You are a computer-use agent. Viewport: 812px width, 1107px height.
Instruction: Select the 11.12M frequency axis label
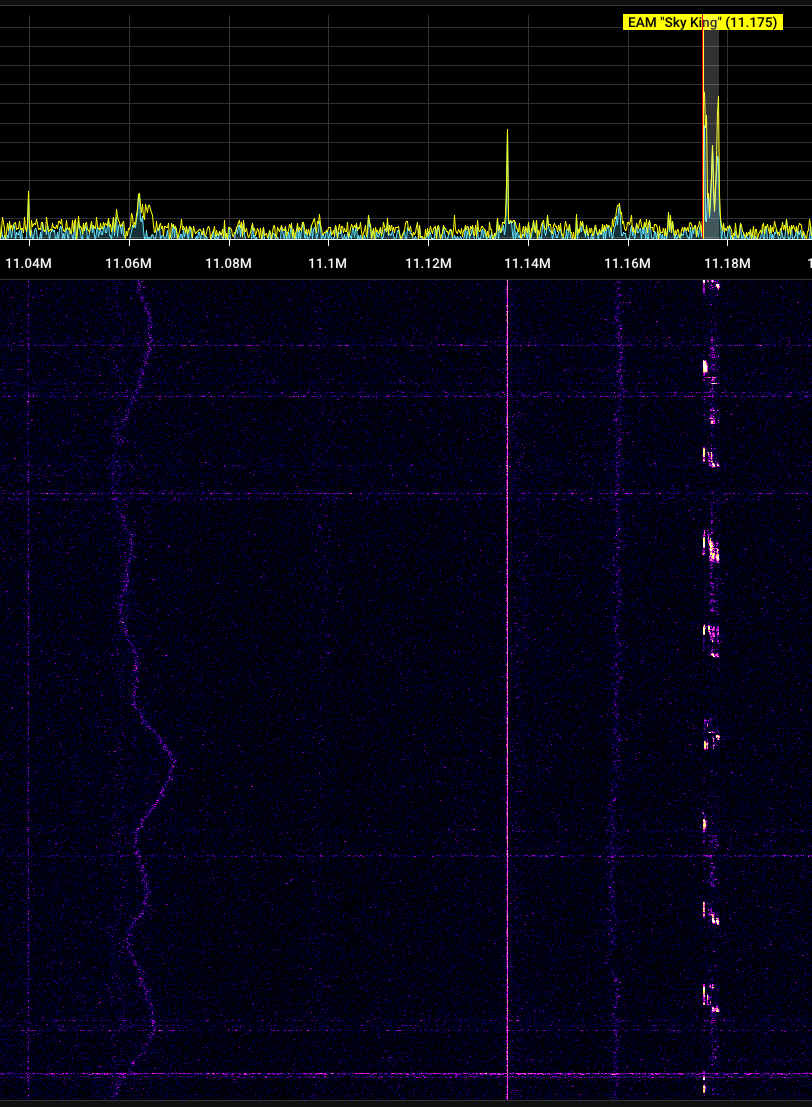click(428, 264)
